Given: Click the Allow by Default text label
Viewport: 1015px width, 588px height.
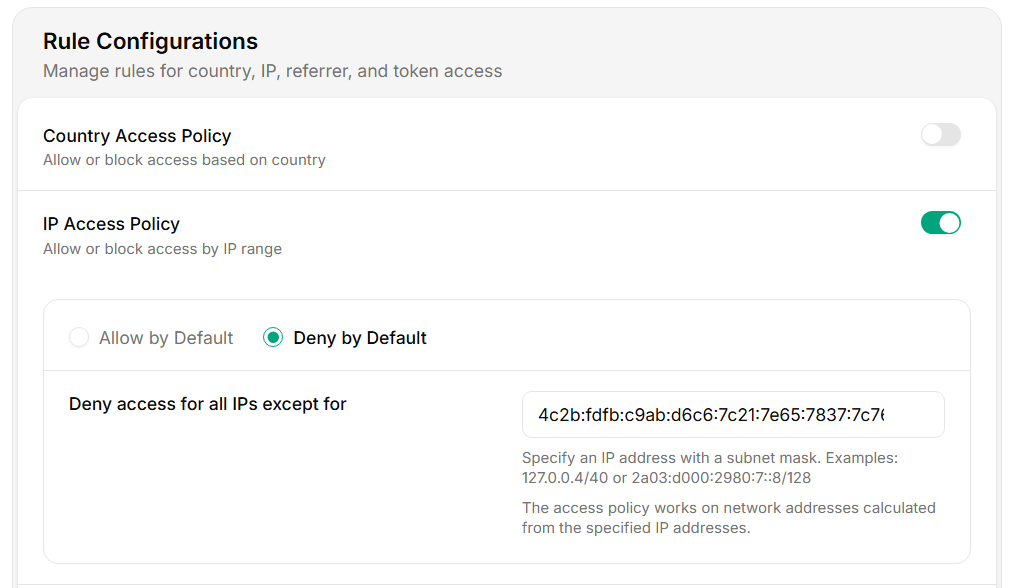Looking at the screenshot, I should click(x=166, y=338).
